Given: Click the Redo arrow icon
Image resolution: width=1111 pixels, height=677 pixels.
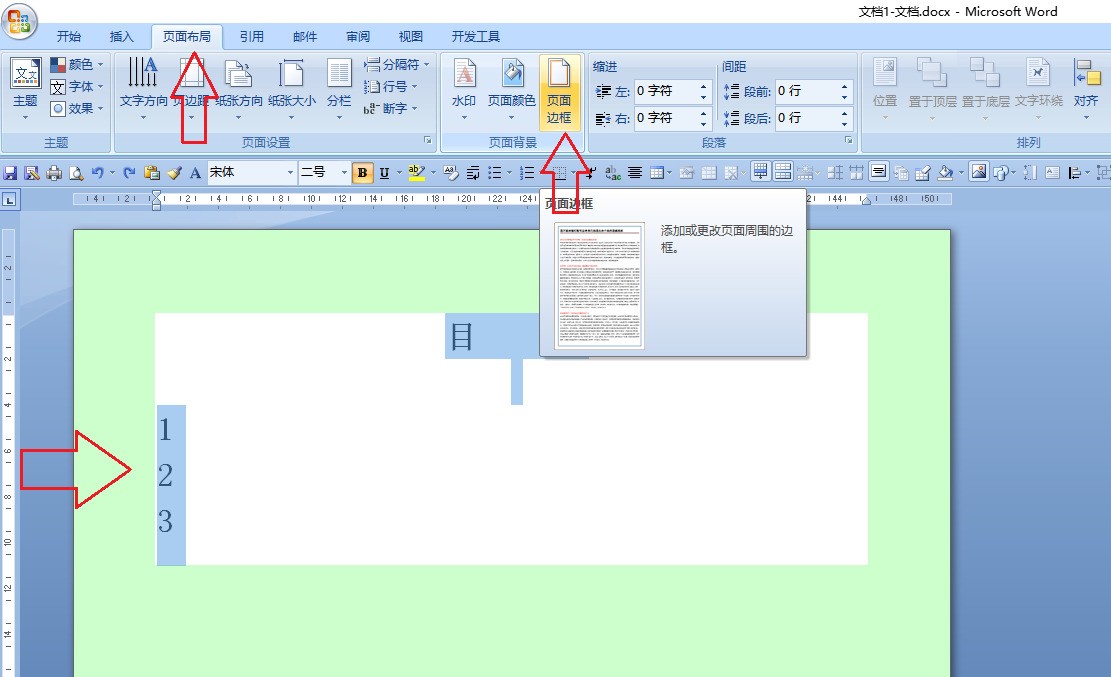Looking at the screenshot, I should click(129, 172).
